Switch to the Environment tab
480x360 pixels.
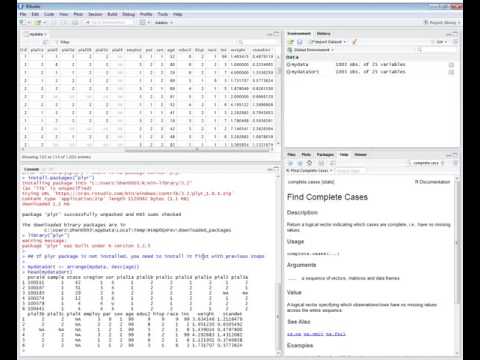point(299,34)
